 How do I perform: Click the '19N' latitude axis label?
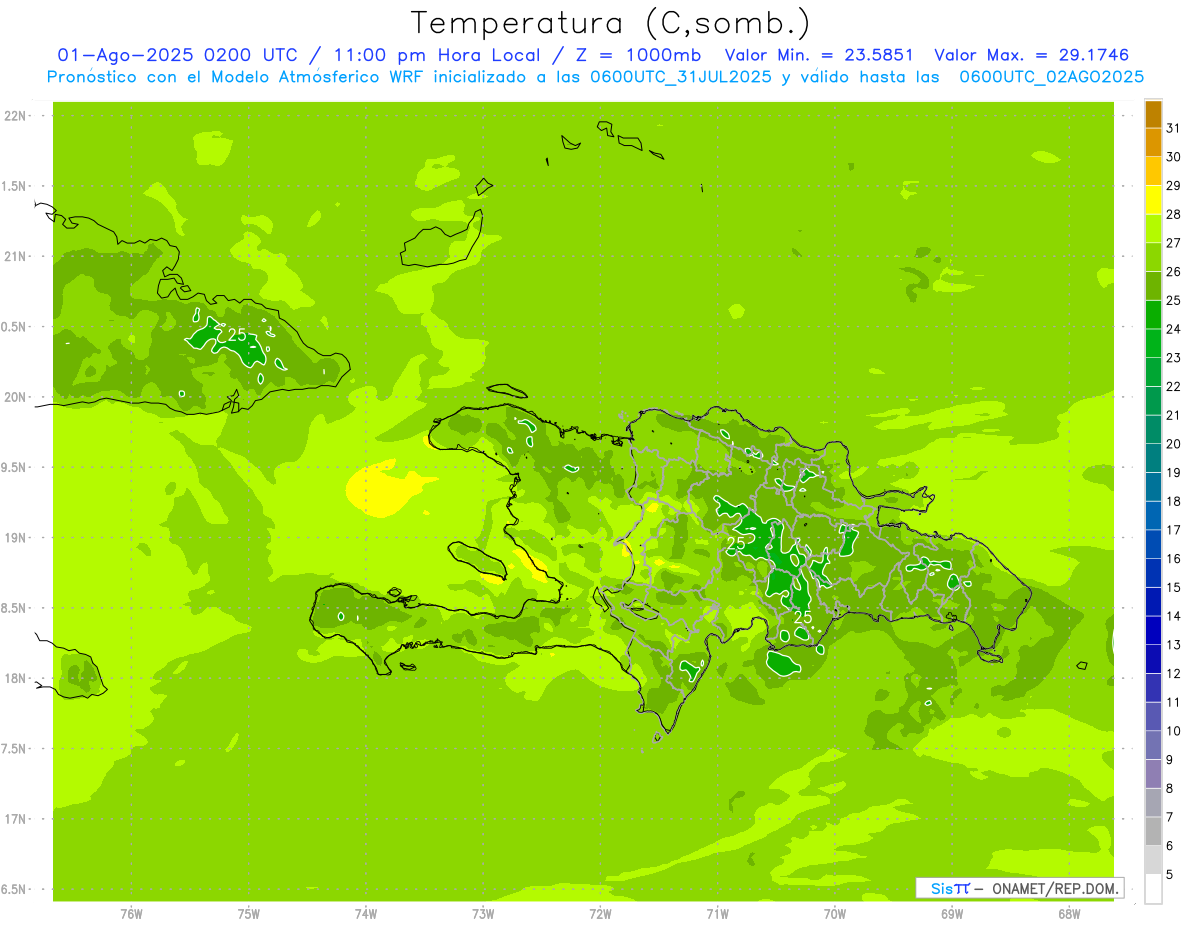13,538
